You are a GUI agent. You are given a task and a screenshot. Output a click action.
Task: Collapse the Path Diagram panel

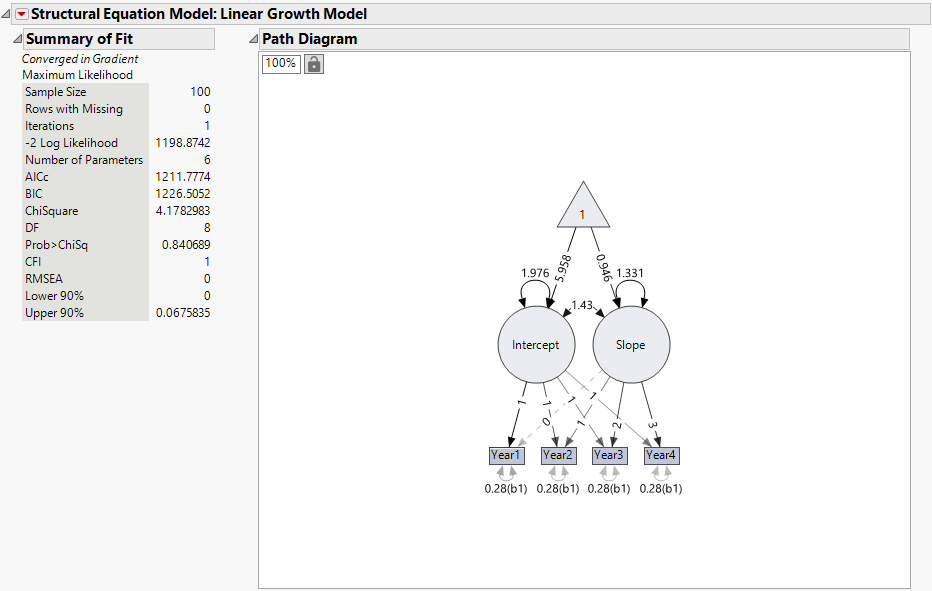tap(253, 38)
